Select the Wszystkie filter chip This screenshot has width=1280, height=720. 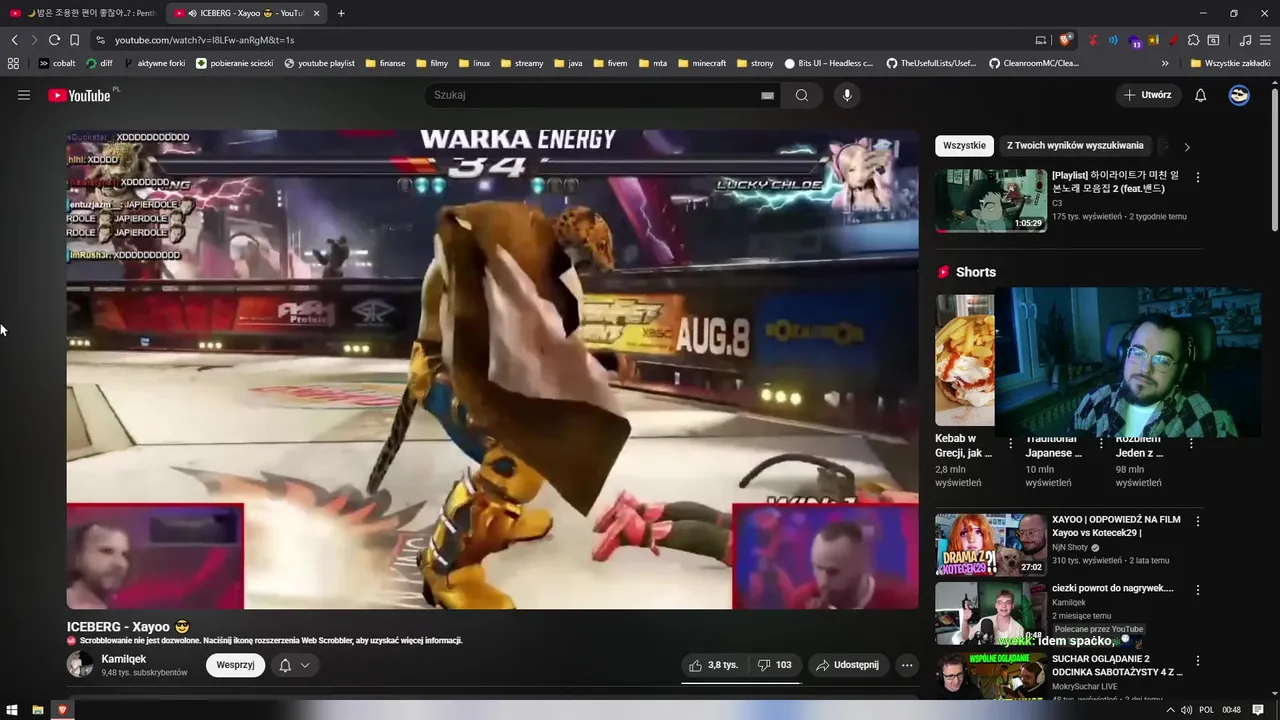(964, 146)
